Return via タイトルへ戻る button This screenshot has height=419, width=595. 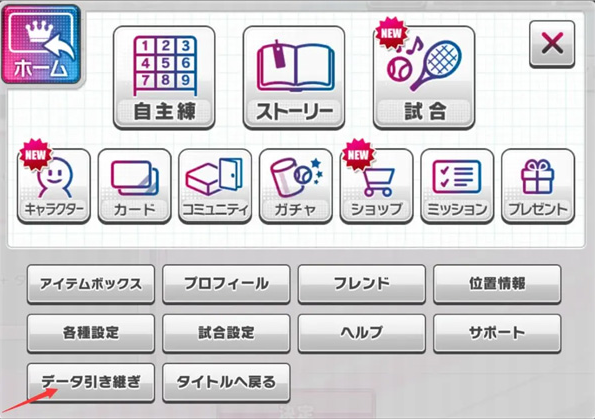(x=227, y=383)
